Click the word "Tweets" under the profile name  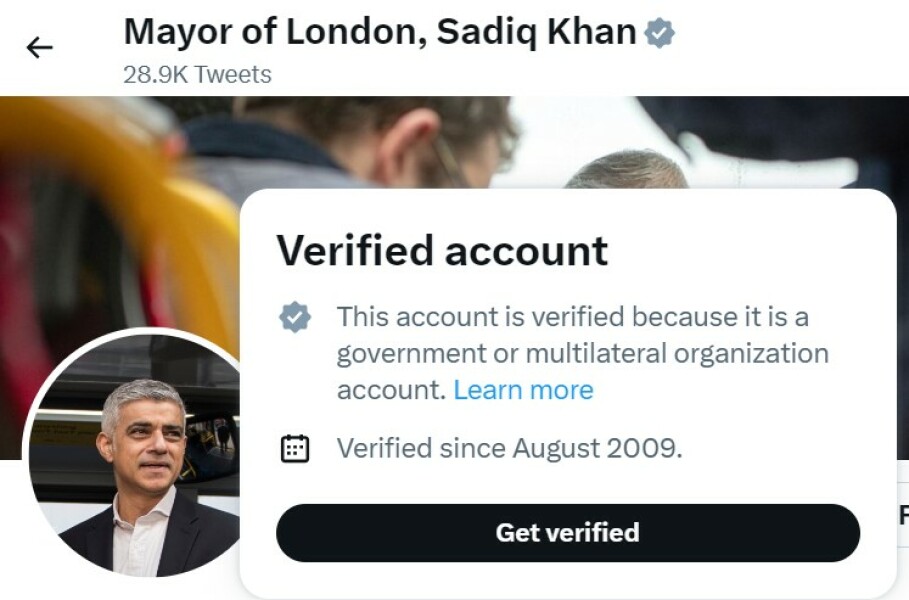(233, 74)
